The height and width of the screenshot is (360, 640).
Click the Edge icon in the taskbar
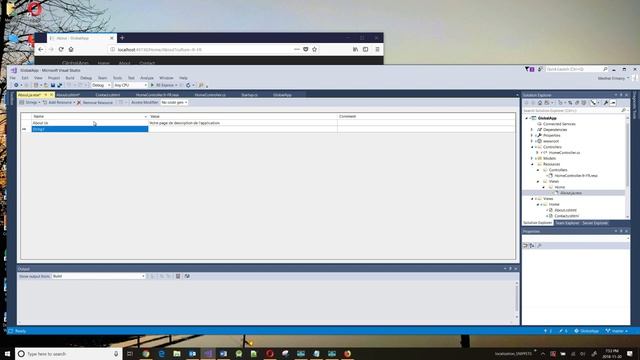pyautogui.click(x=162, y=354)
